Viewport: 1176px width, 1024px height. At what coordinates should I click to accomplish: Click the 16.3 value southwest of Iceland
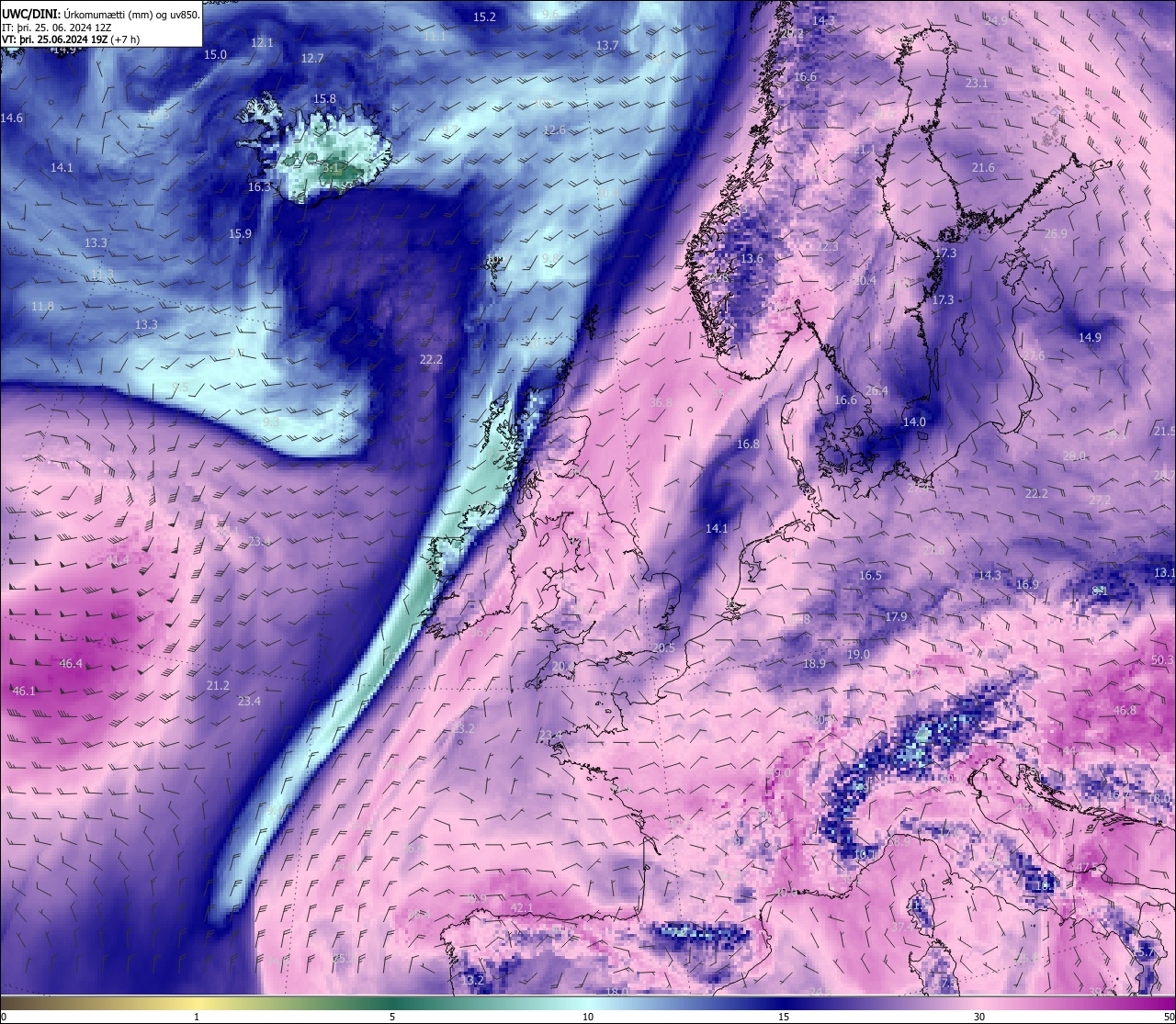259,186
